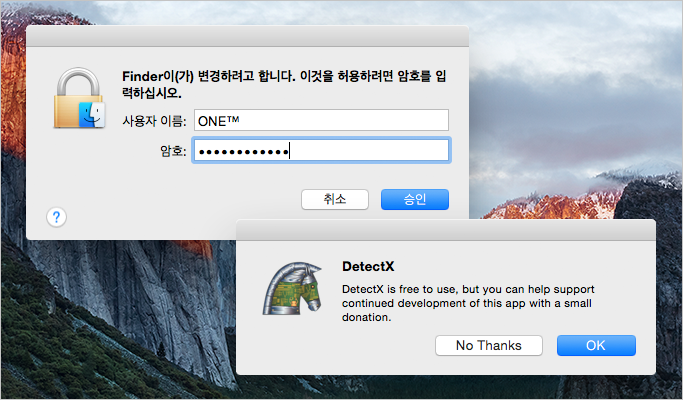Click the lock with Finder icon
Screen dimensions: 683x400
(79, 98)
